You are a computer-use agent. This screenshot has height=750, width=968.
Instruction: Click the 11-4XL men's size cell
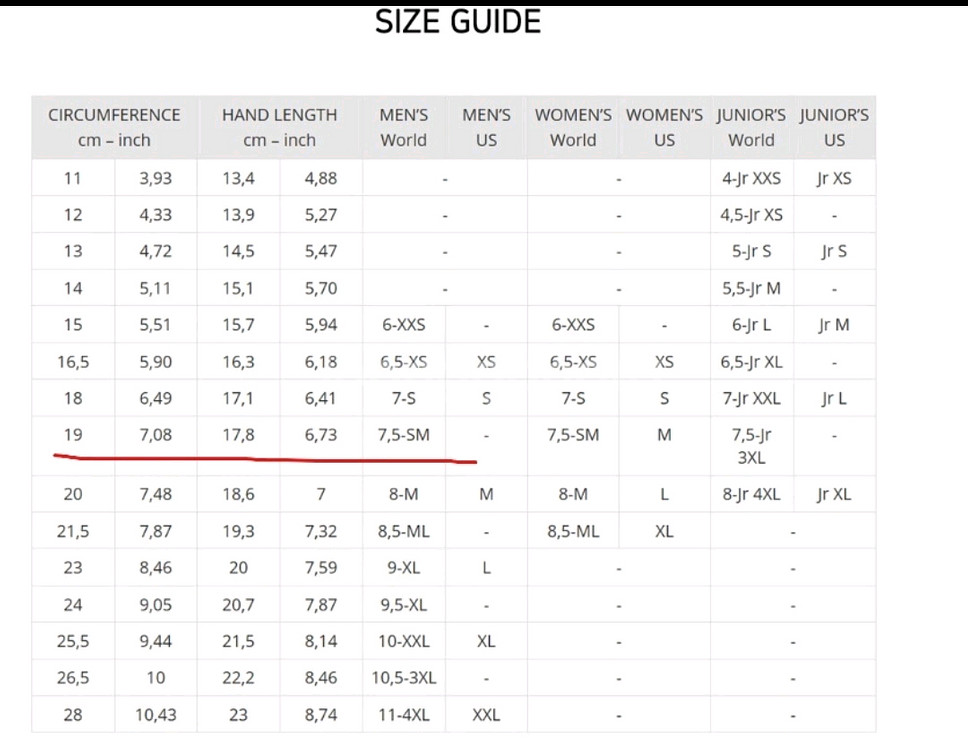tap(404, 715)
